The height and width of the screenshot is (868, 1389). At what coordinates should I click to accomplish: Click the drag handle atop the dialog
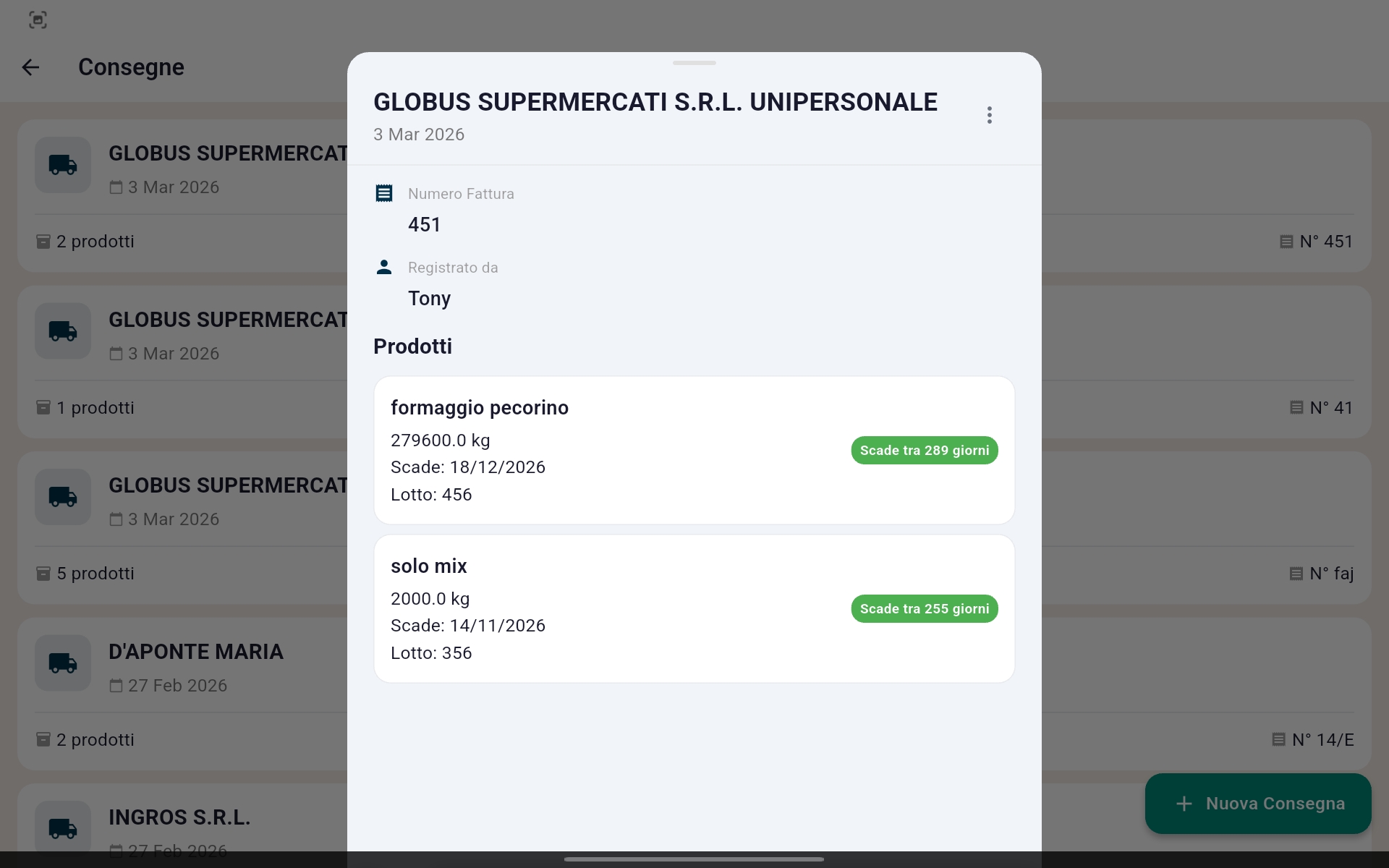point(694,63)
